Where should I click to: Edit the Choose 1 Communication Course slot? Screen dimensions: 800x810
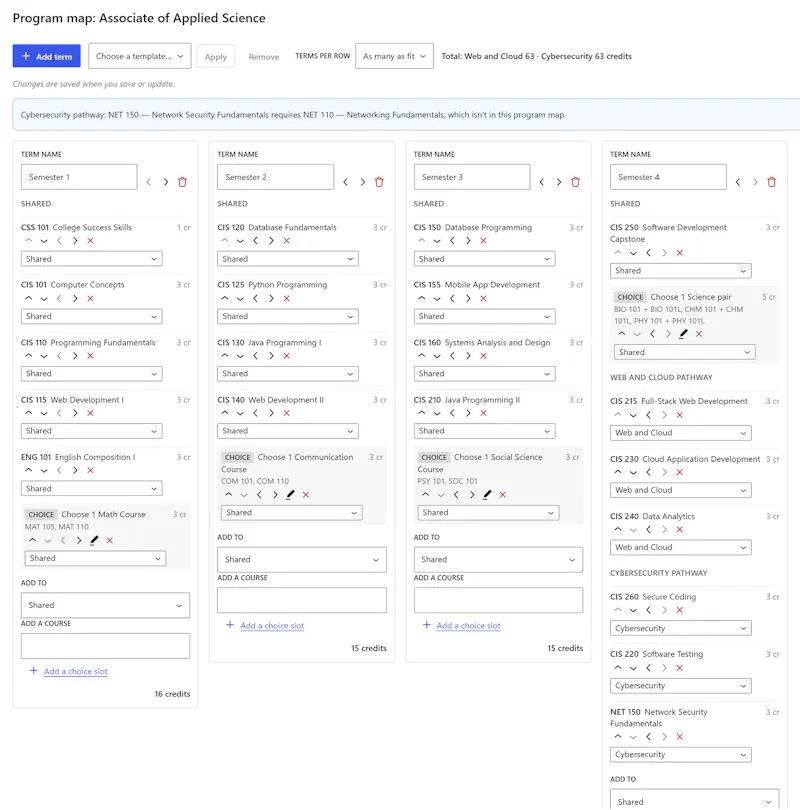[x=290, y=495]
